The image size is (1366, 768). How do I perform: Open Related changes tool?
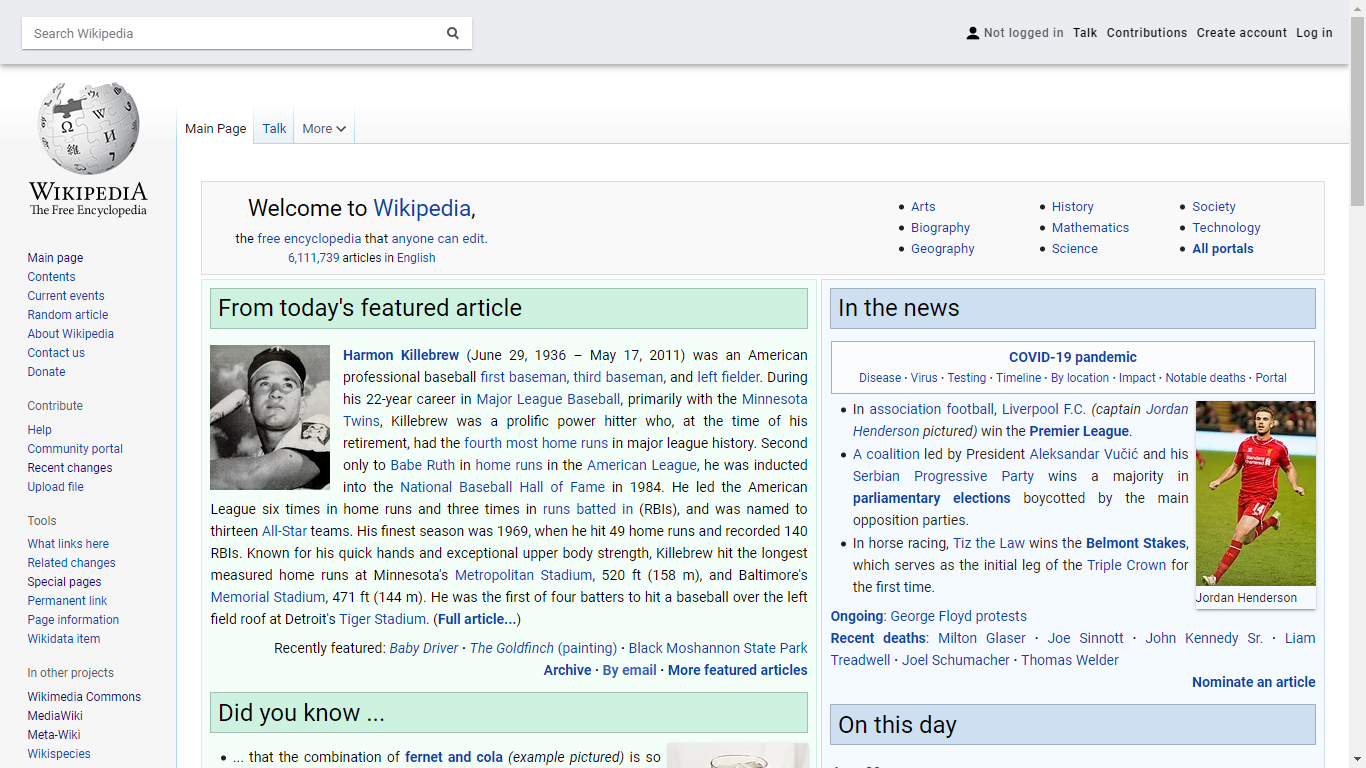point(71,563)
